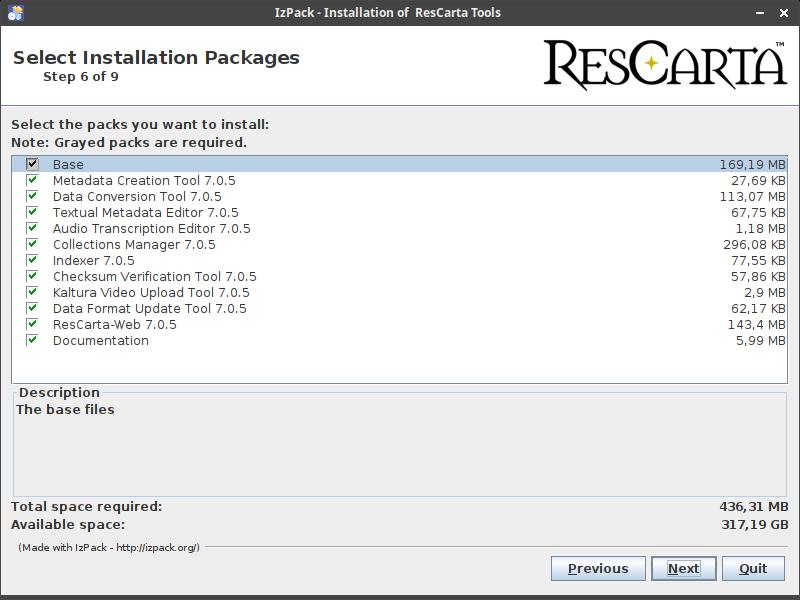Viewport: 800px width, 600px height.
Task: Click the 27,69 KB size value
Action: [758, 181]
